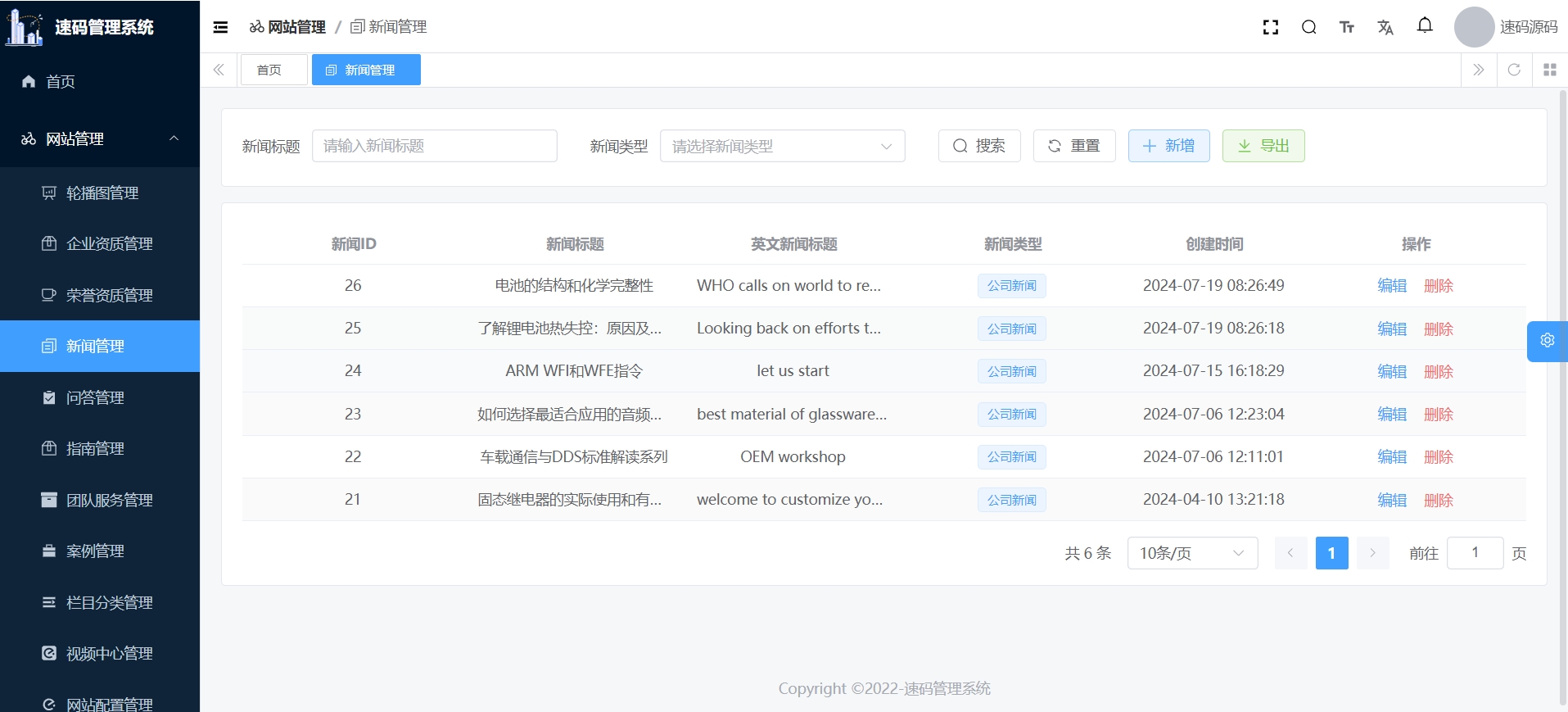Collapse sidebar with hamburger icon
This screenshot has height=712, width=1568.
click(220, 27)
